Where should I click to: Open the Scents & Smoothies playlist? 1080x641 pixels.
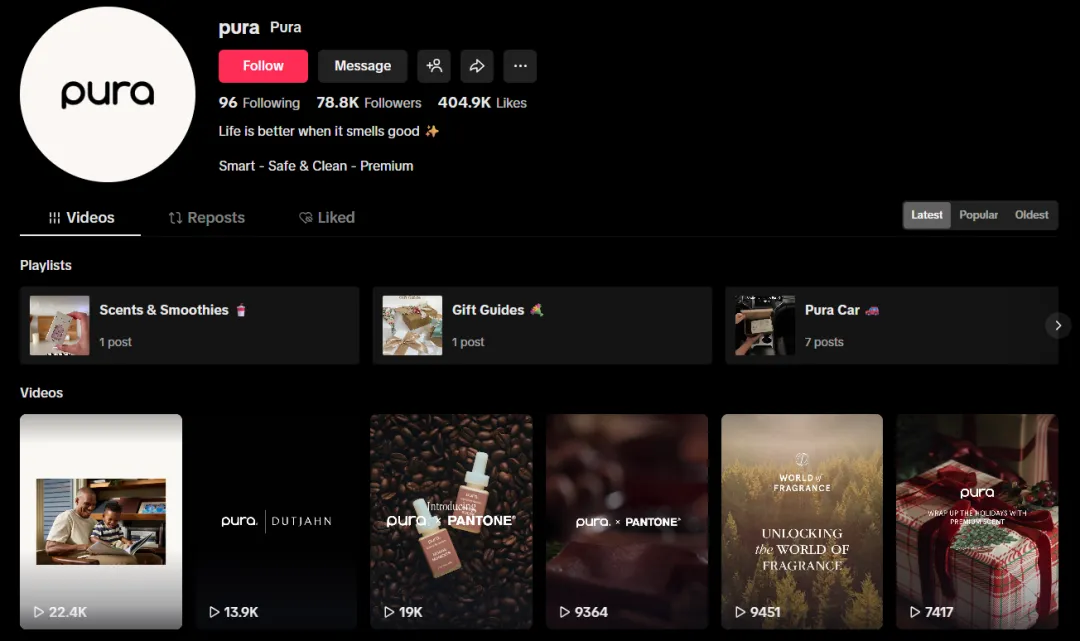tap(189, 325)
